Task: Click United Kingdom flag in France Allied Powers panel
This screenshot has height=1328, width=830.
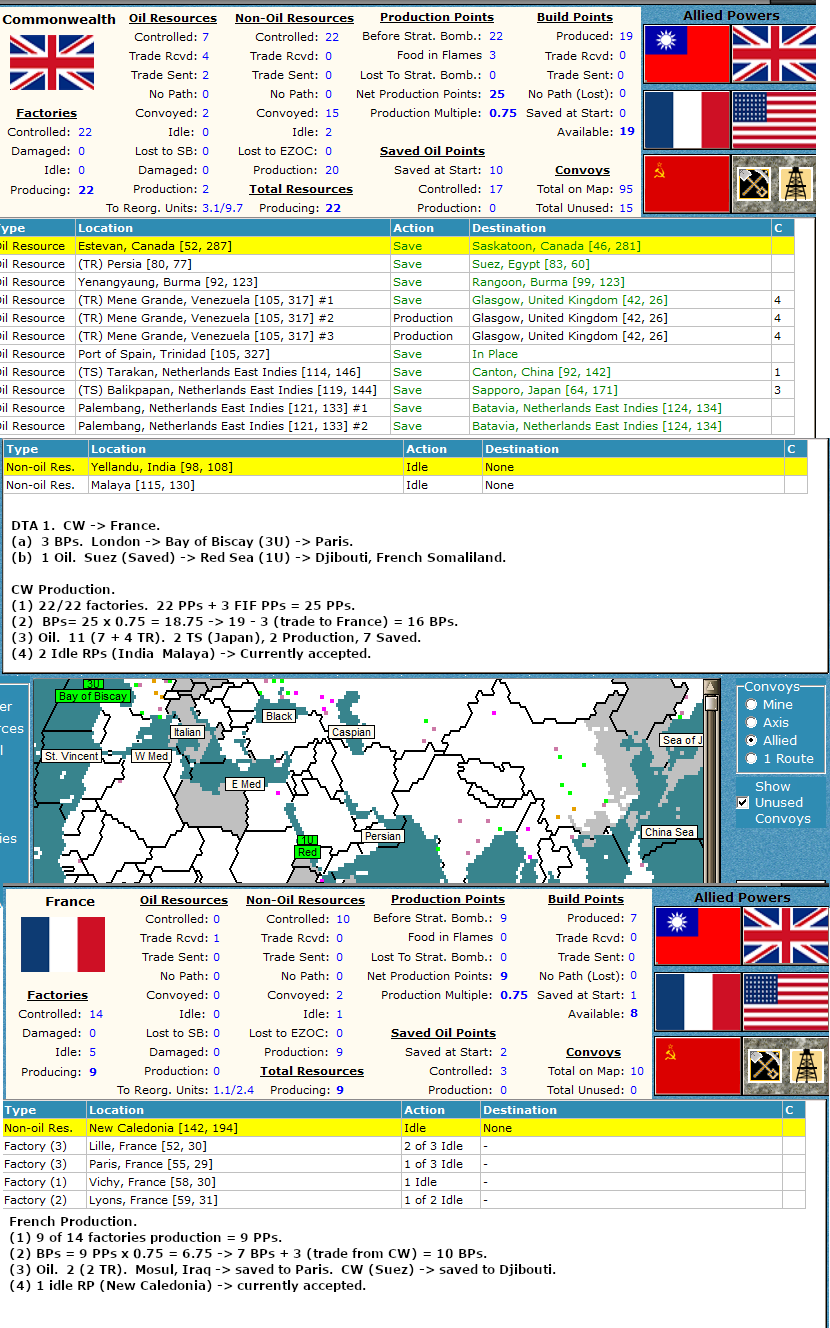Action: tap(785, 936)
